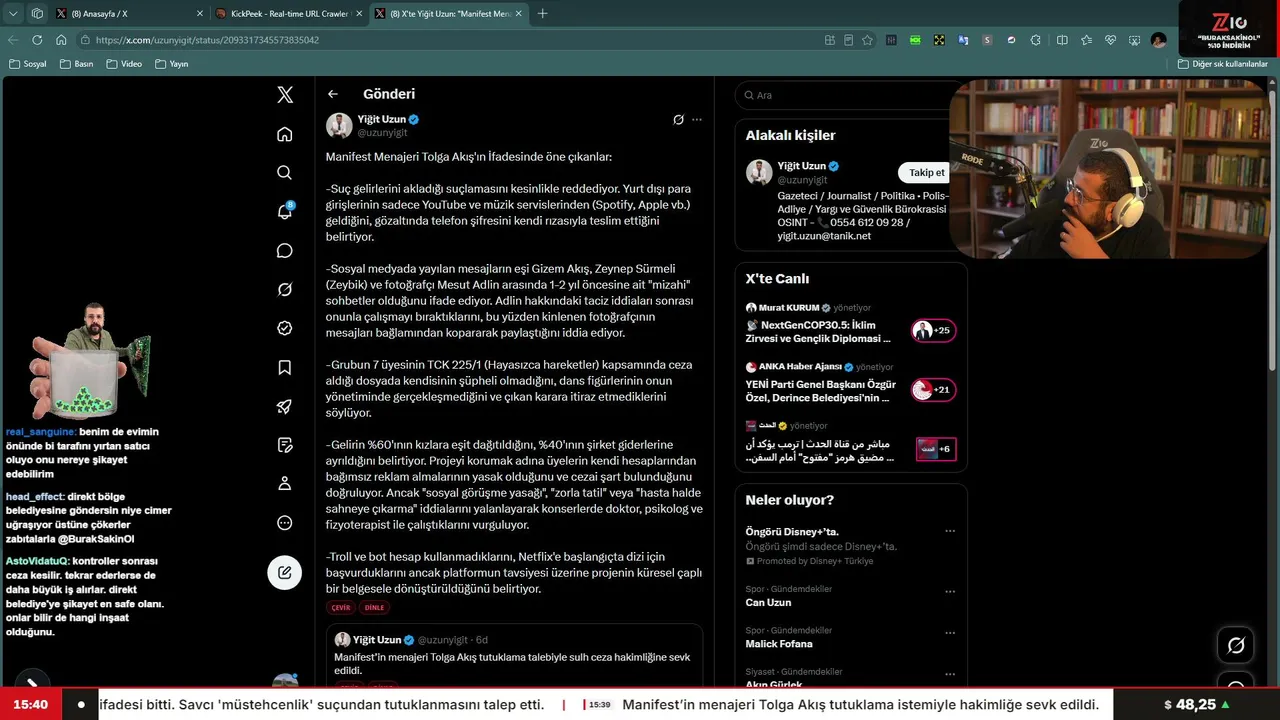Viewport: 1280px width, 720px height.
Task: Open Bookmarks icon in sidebar
Action: 285,367
